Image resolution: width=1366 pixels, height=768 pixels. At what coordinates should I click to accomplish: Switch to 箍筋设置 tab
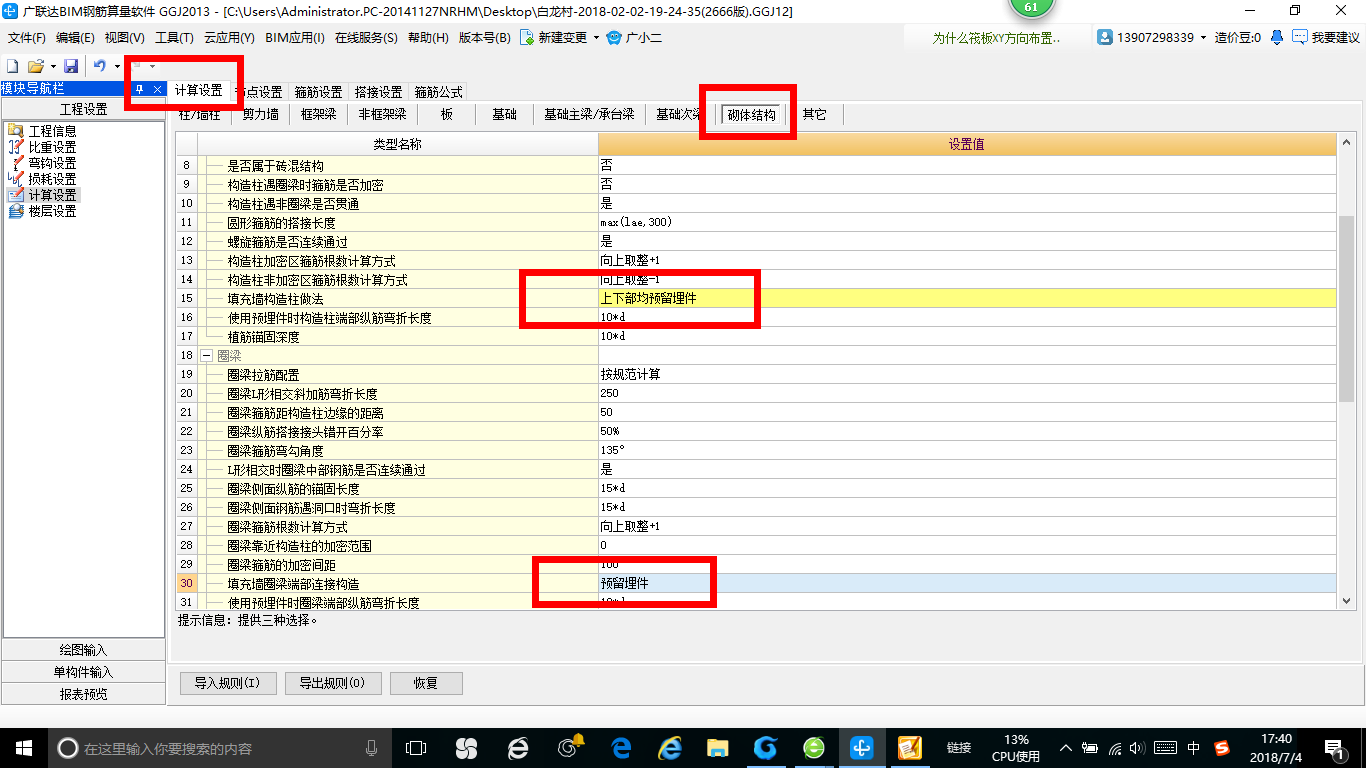318,92
